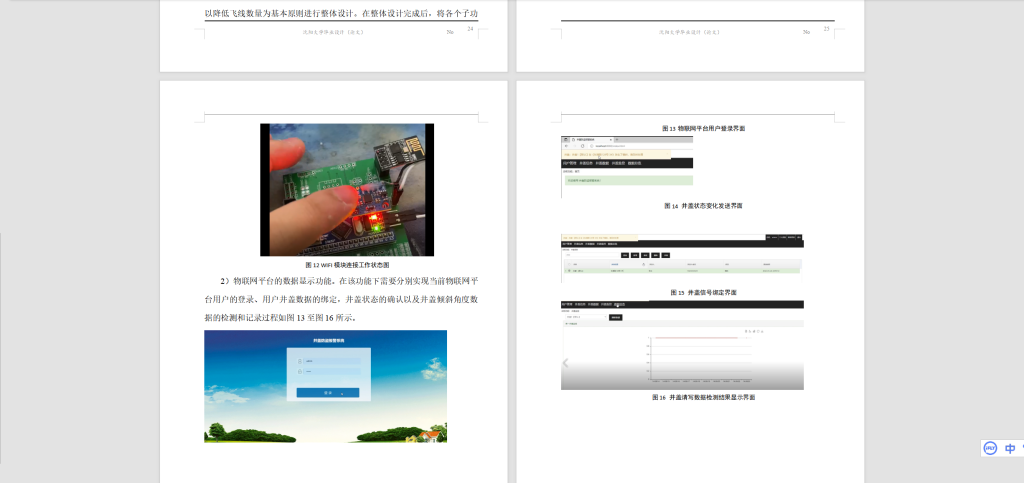
Task: Click the iFLY input method logo
Action: pyautogui.click(x=990, y=448)
